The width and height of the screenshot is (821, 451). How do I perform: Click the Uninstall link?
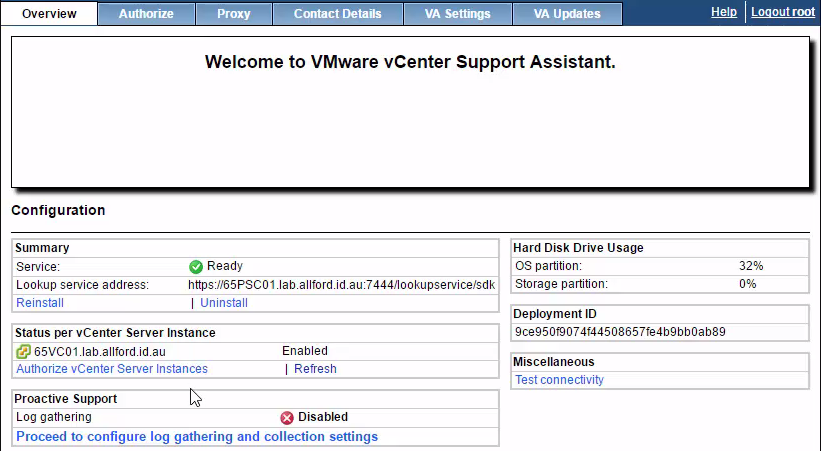pos(224,303)
